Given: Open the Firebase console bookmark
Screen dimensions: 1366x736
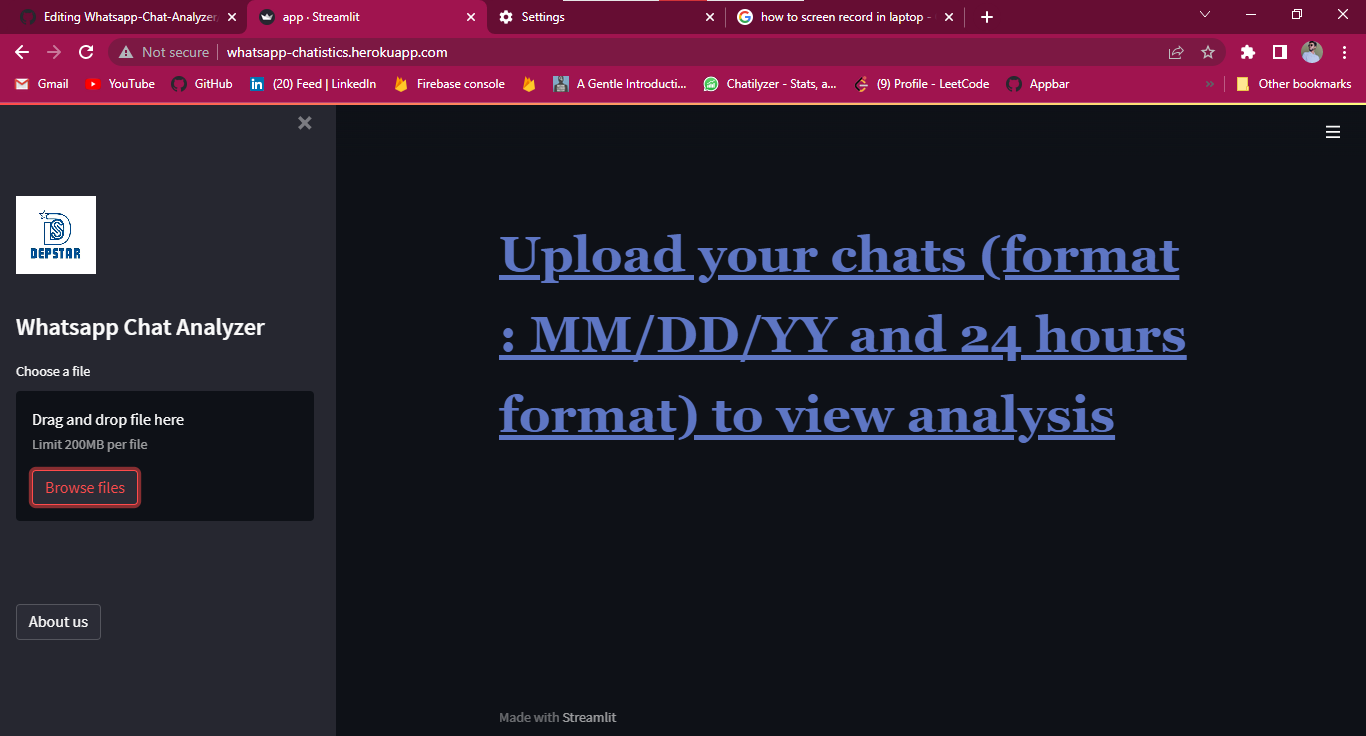Looking at the screenshot, I should point(448,84).
